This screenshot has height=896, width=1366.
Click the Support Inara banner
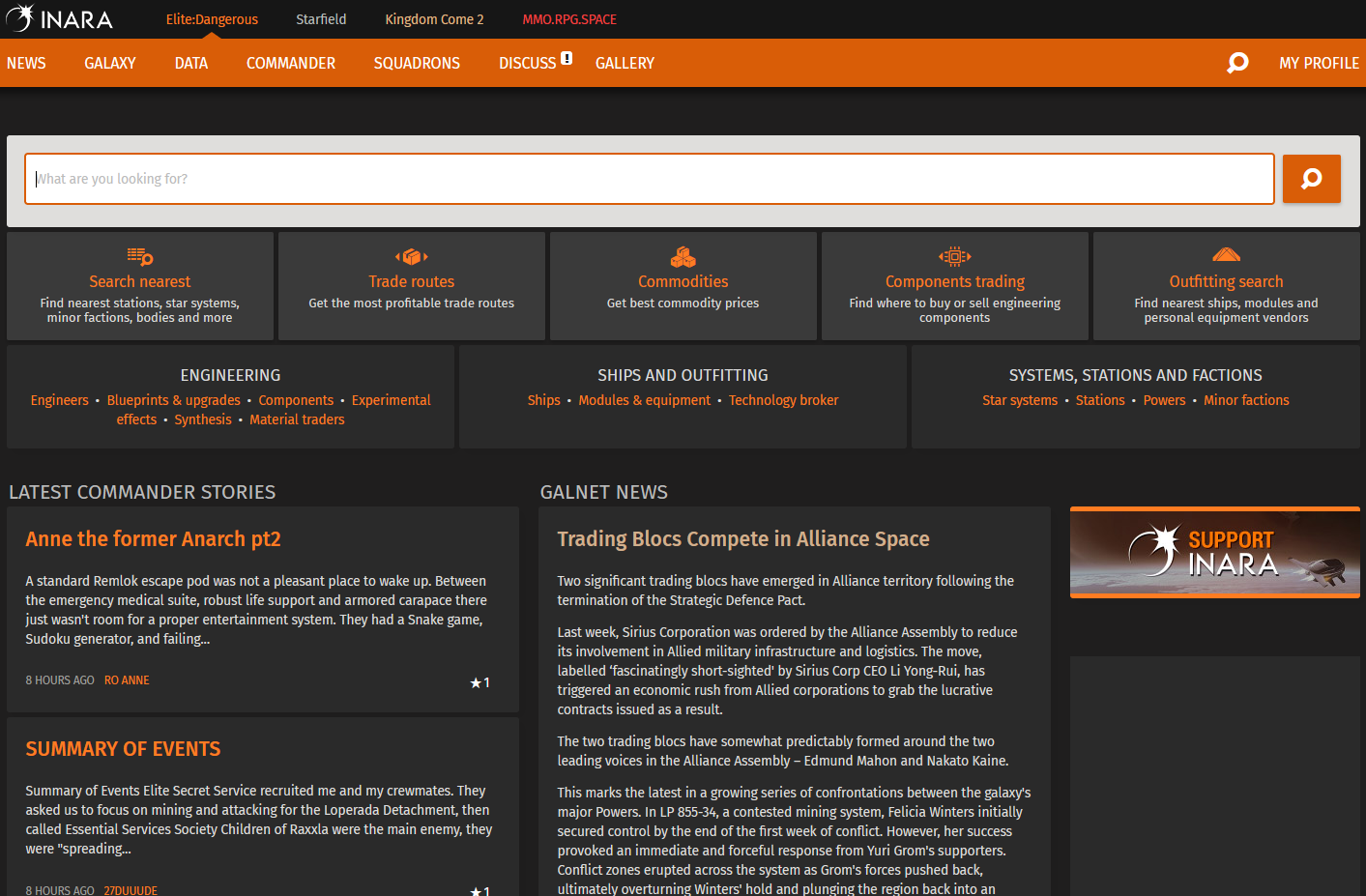click(1215, 553)
